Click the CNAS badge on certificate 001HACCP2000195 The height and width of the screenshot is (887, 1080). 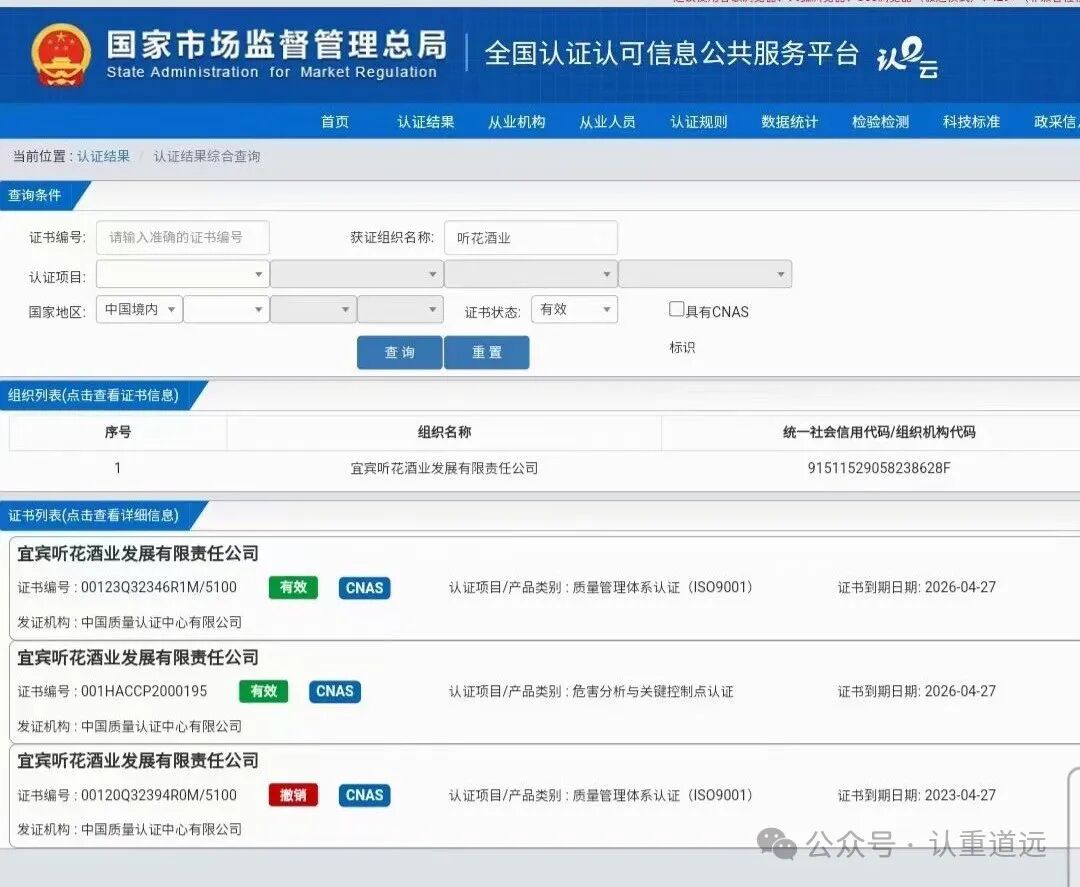[x=334, y=691]
